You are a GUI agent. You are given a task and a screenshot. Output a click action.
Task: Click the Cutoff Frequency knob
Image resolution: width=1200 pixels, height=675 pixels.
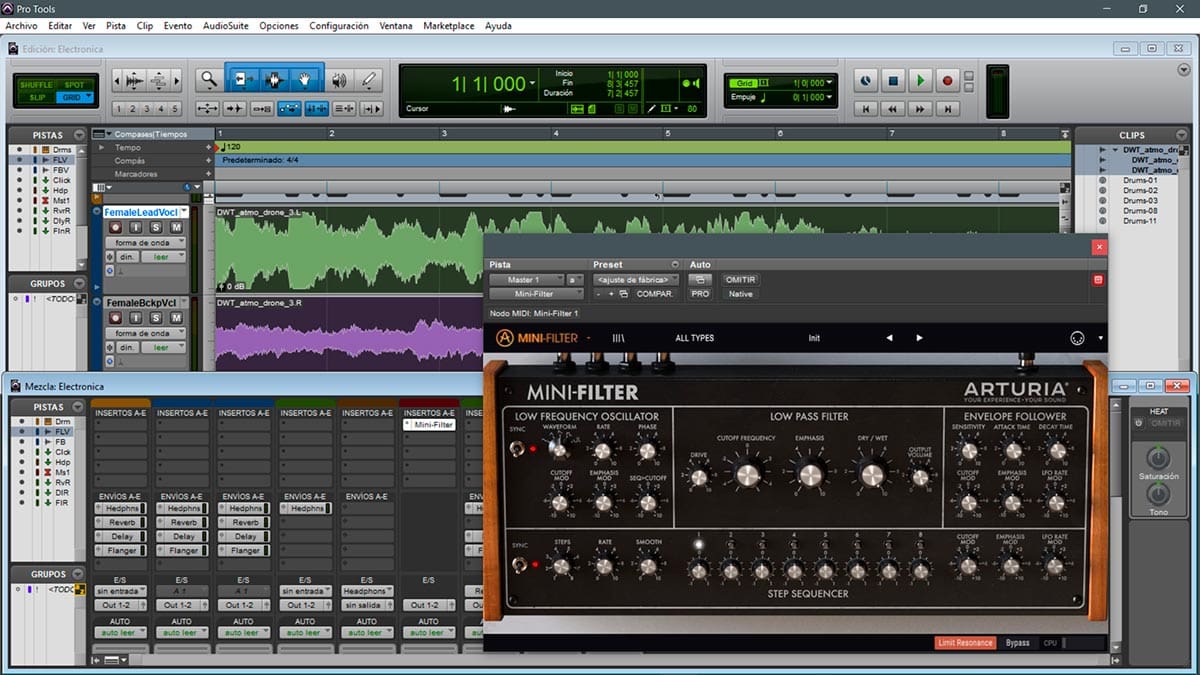click(x=746, y=475)
